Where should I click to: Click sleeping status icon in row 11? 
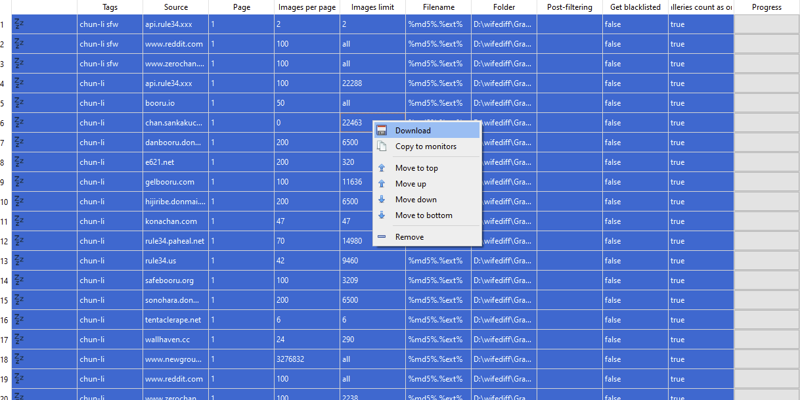pyautogui.click(x=19, y=221)
